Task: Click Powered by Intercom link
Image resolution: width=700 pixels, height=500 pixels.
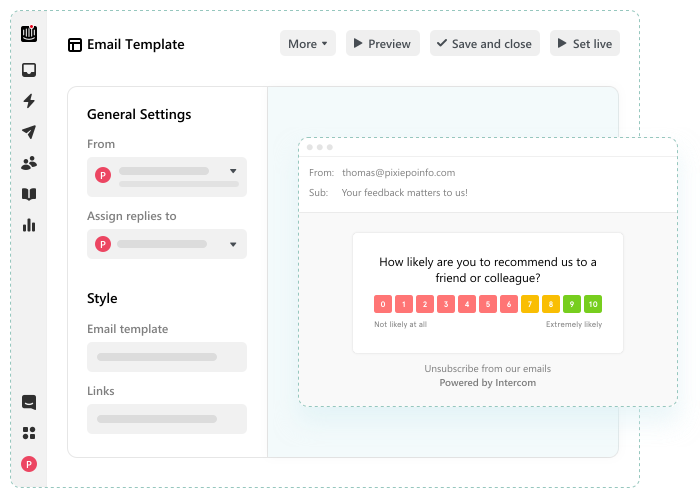Action: [x=488, y=383]
